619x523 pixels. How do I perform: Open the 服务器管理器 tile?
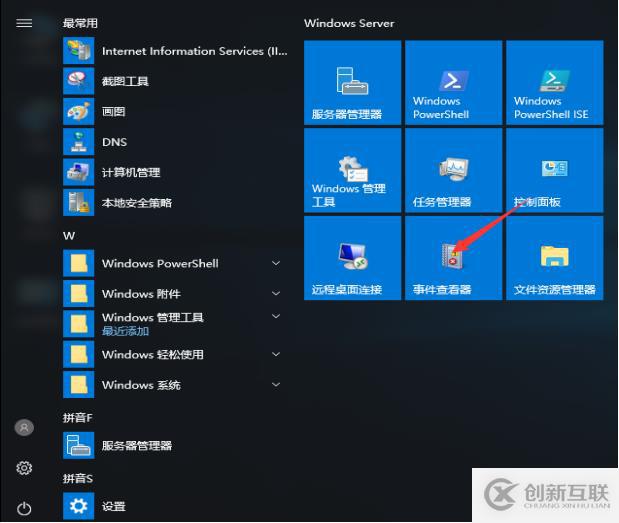point(353,82)
